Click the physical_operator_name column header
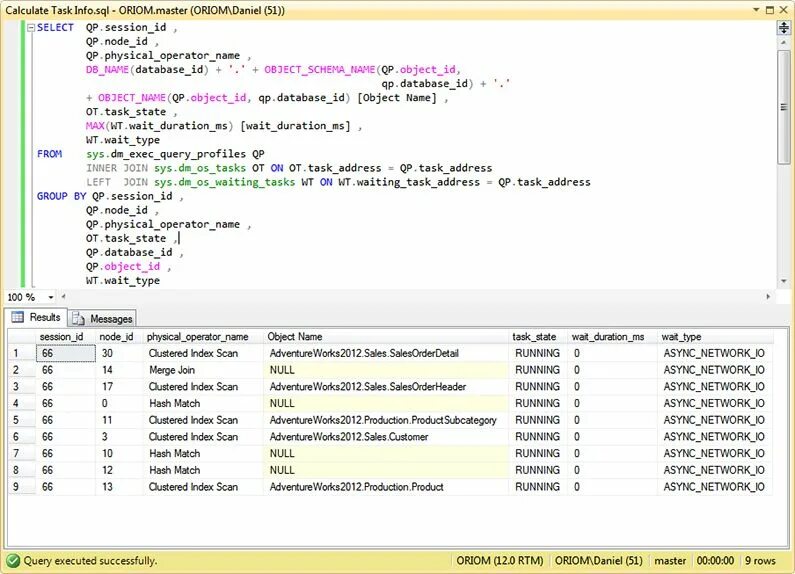795x574 pixels. coord(203,337)
